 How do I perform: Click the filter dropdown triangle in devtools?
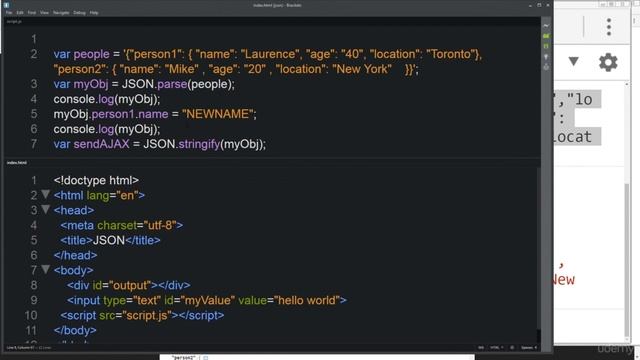pos(573,62)
